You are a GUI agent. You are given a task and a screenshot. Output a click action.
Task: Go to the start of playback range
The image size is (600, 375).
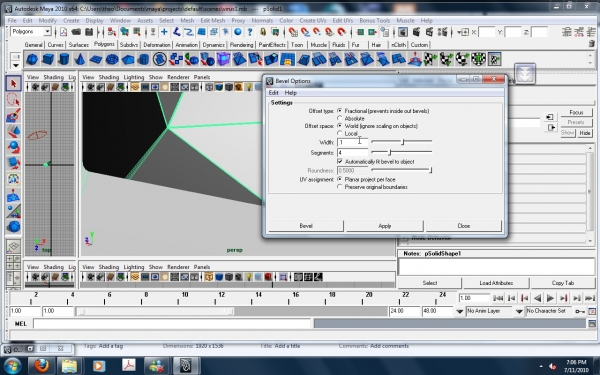click(x=498, y=298)
